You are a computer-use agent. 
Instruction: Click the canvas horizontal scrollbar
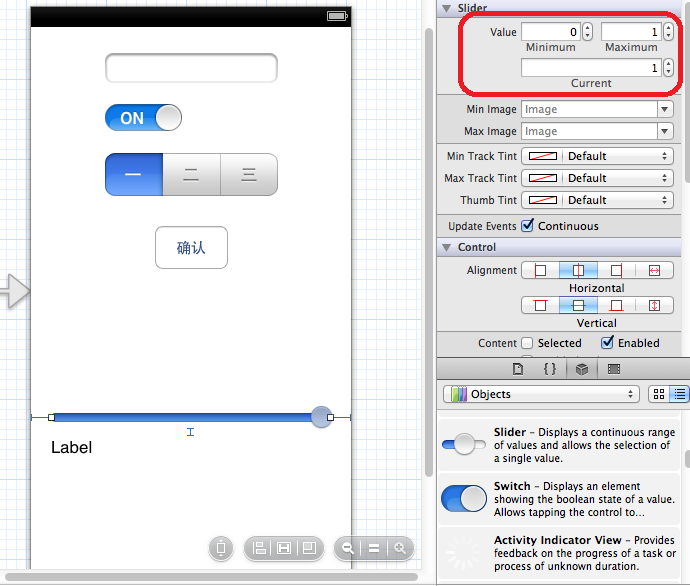point(211,576)
